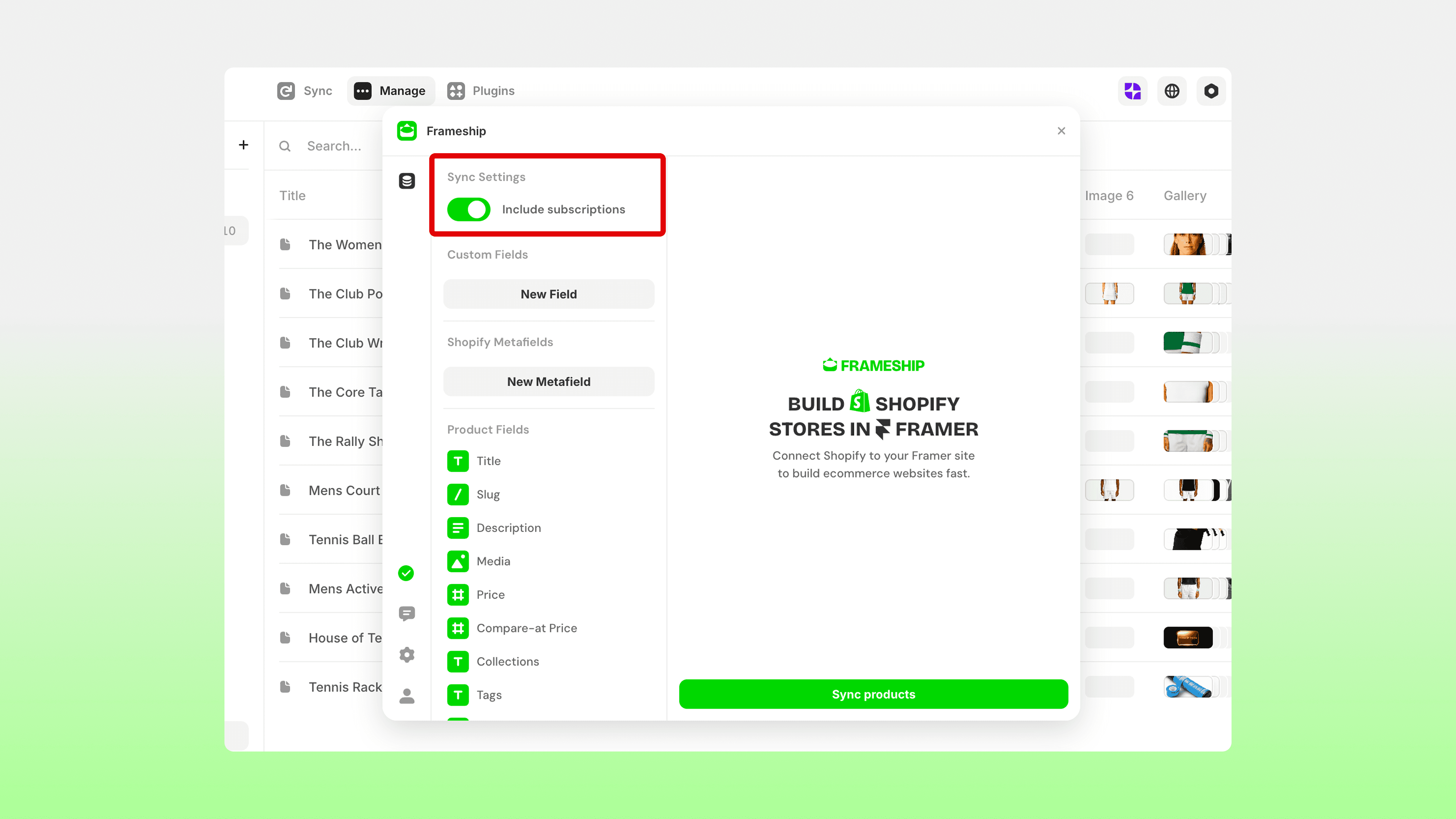The width and height of the screenshot is (1456, 819).
Task: Click the globe icon in top bar
Action: [x=1172, y=91]
